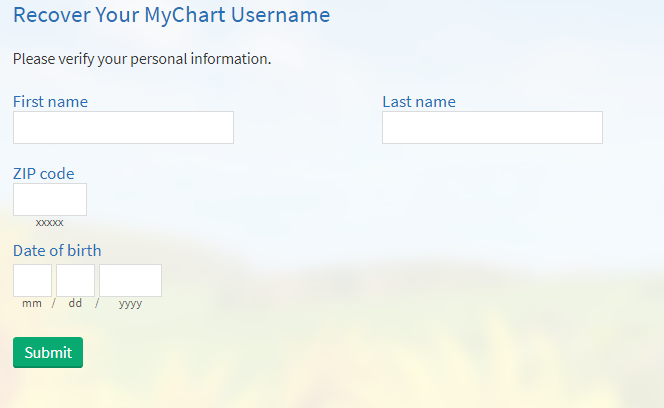Click the "yyyy" hint below the year box

(130, 304)
